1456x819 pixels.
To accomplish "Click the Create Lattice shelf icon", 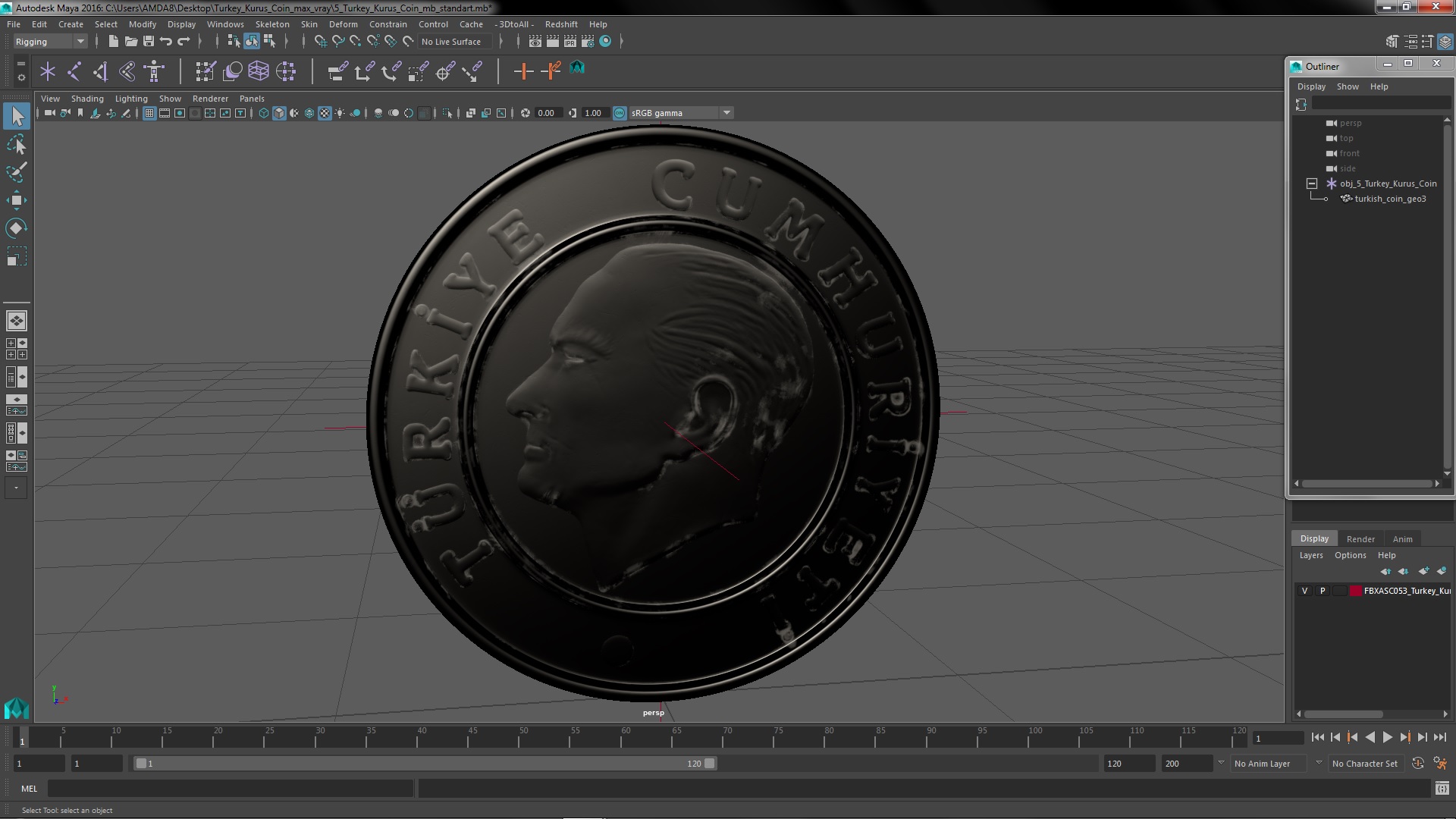I will [259, 71].
